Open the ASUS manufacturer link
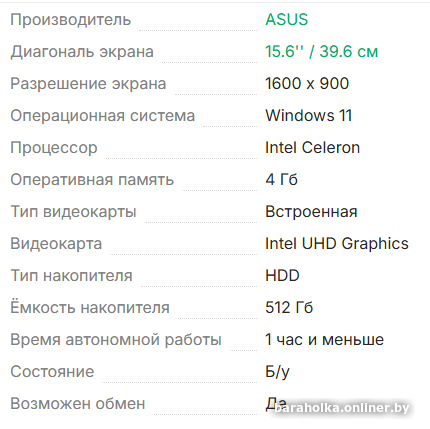This screenshot has height=429, width=430. tap(287, 19)
